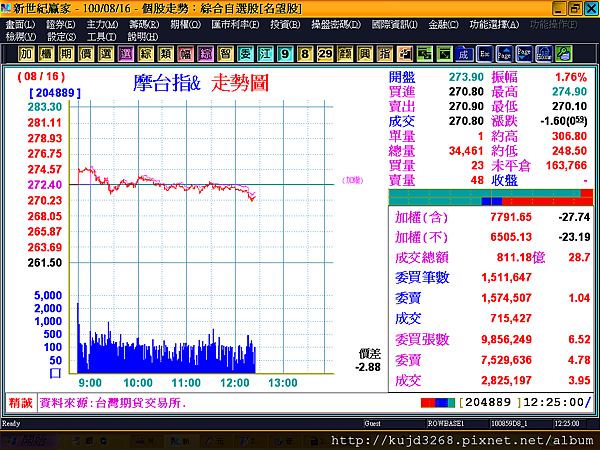The height and width of the screenshot is (450, 600).
Task: Click the blue 成 folder toolbar icon
Action: click(464, 54)
